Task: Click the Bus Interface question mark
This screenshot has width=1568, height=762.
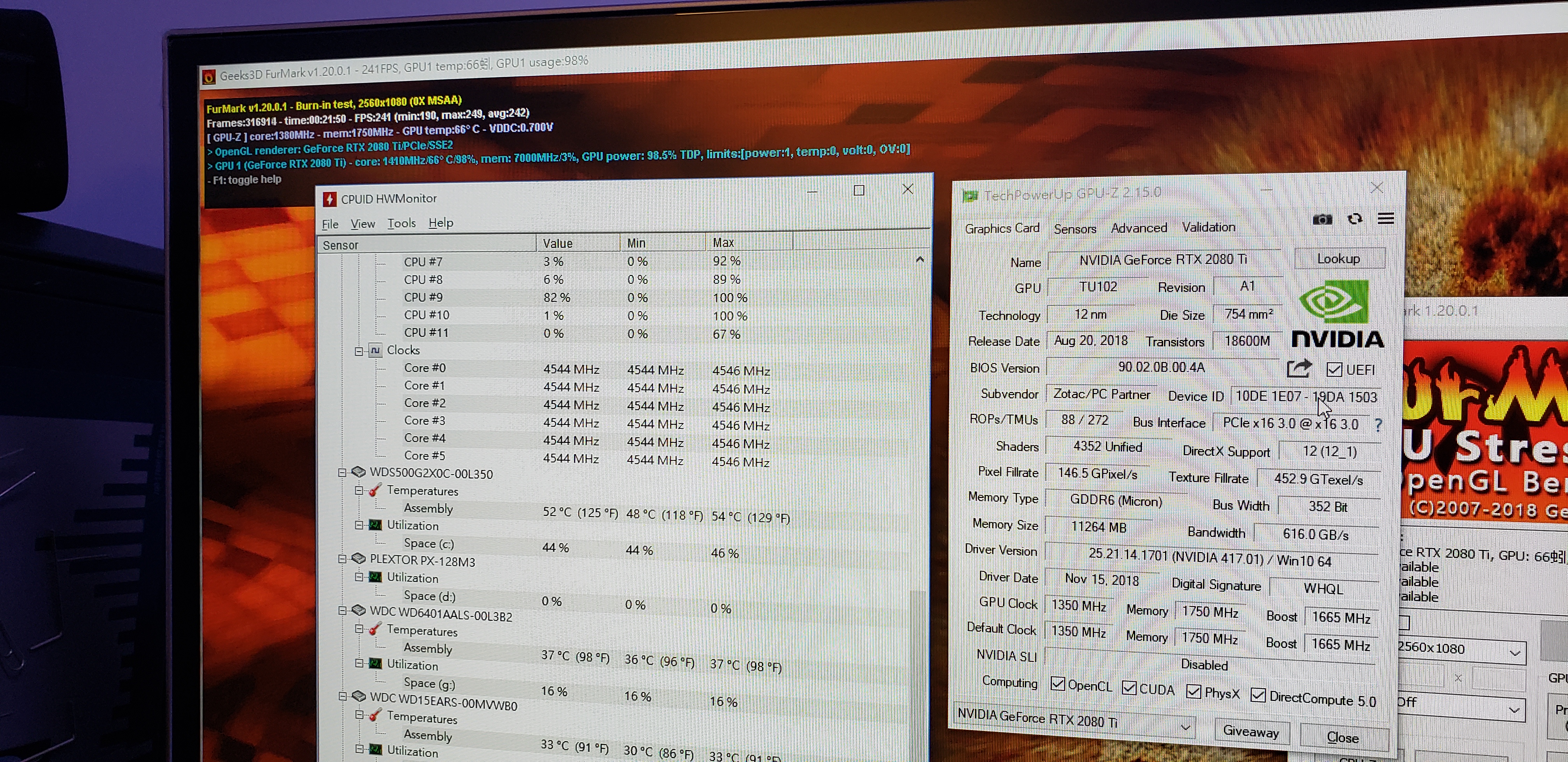Action: point(1378,425)
